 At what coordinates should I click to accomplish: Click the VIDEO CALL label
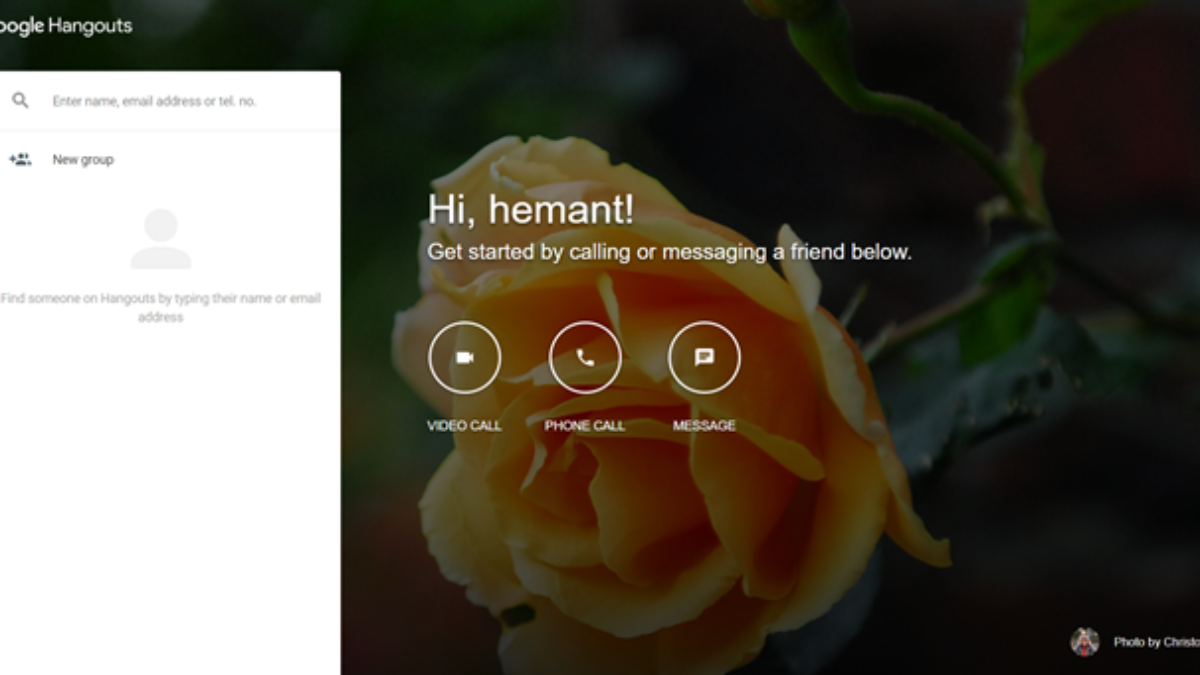pos(465,426)
